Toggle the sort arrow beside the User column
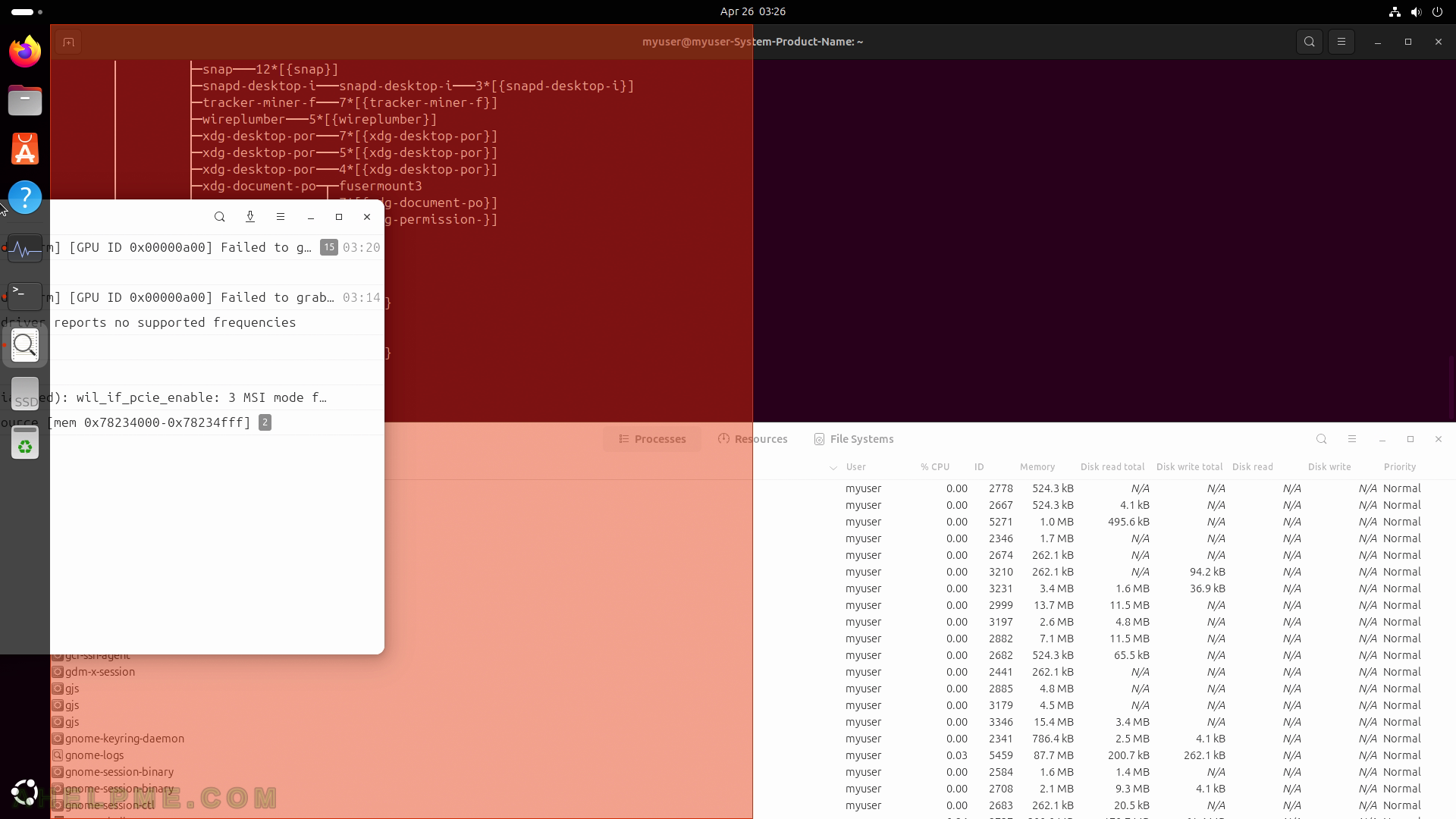The width and height of the screenshot is (1456, 819). [833, 467]
